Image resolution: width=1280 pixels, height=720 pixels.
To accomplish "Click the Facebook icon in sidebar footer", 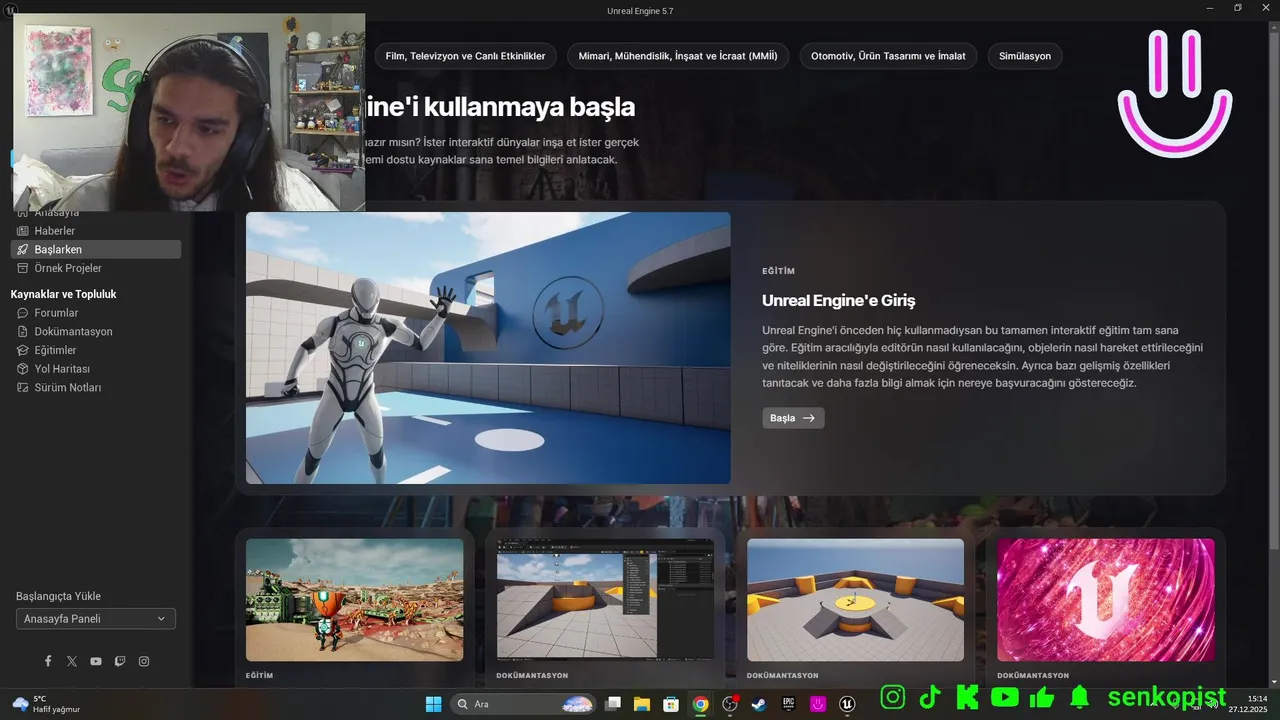I will (x=48, y=661).
